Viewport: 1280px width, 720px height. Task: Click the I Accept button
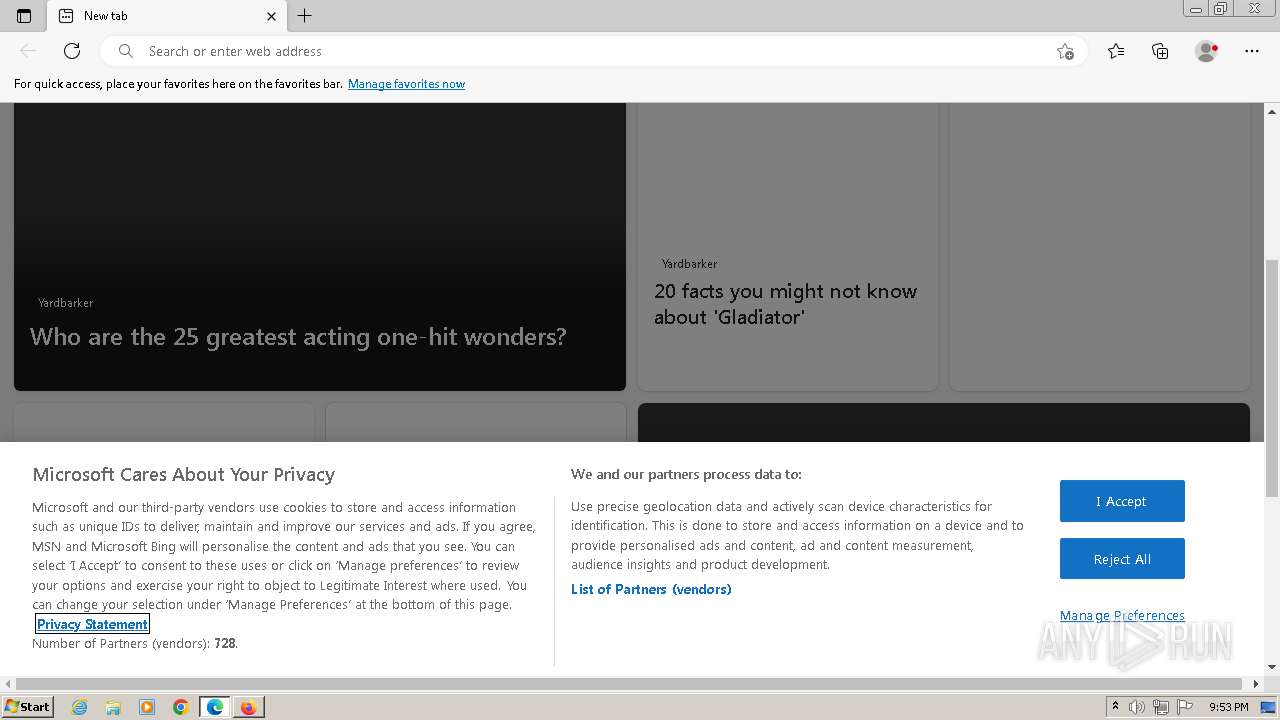(x=1122, y=501)
